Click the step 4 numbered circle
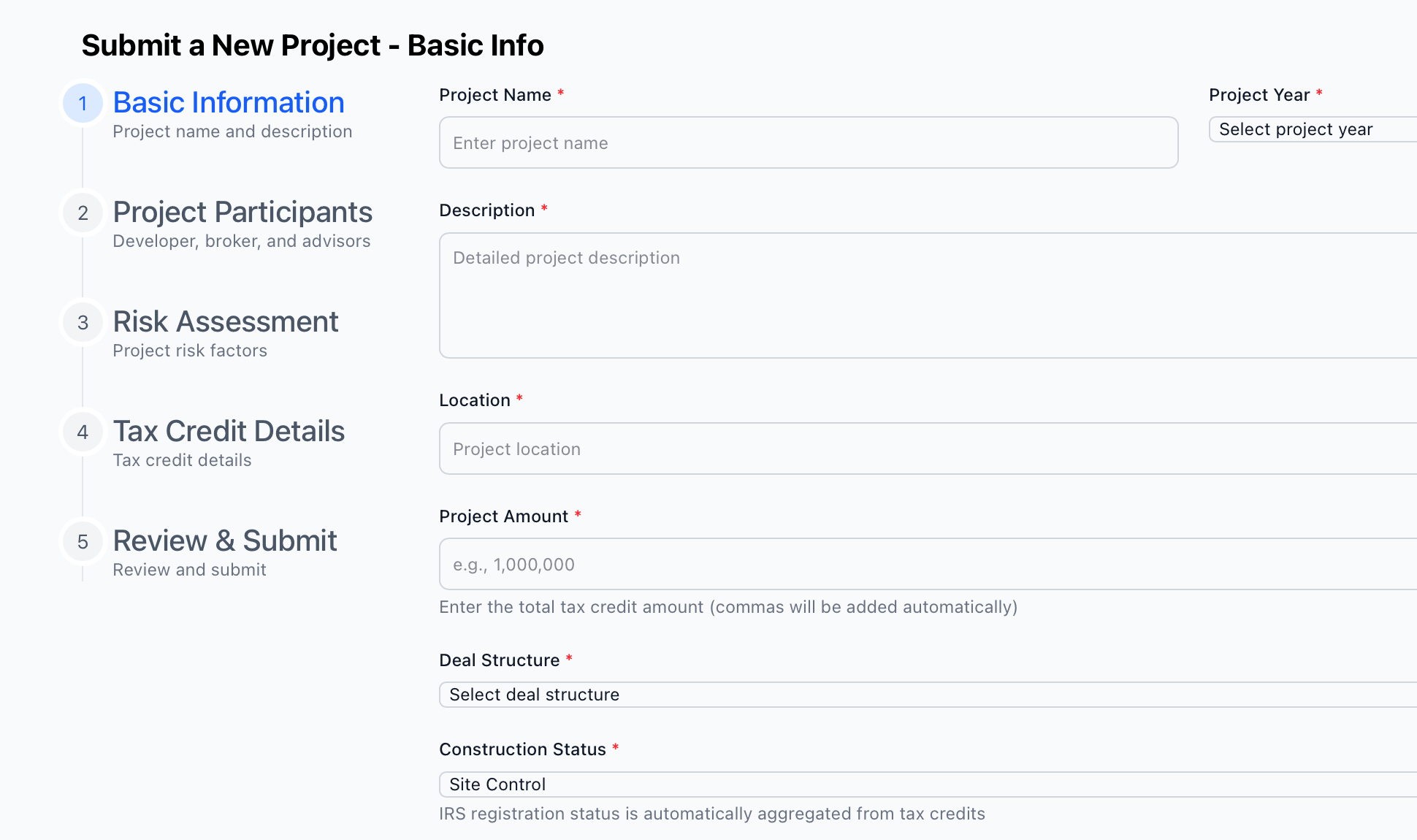This screenshot has height=840, width=1417. pos(83,431)
